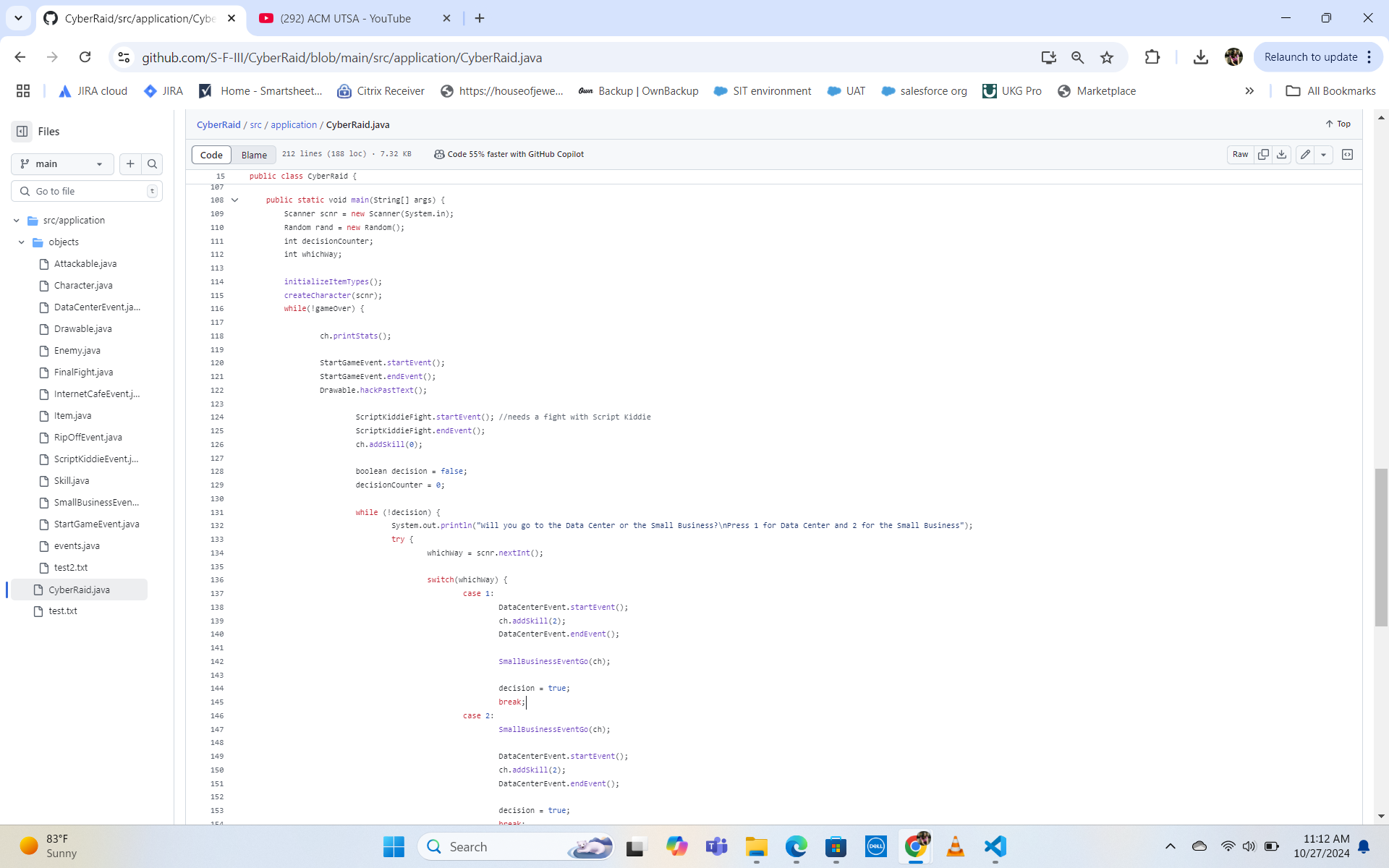Download the raw file icon
Screen dimensions: 1389x868
[x=1282, y=154]
